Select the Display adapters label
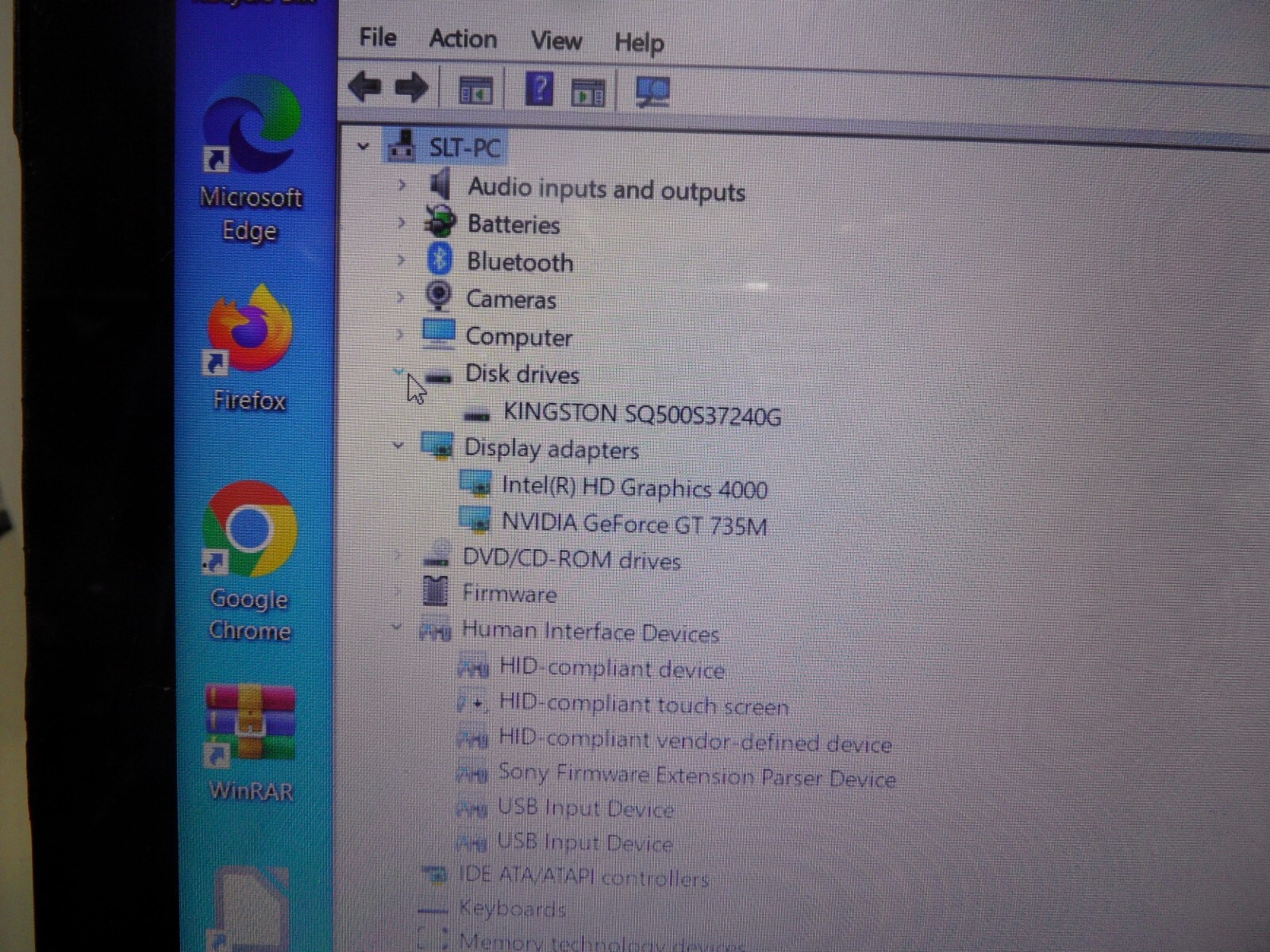The width and height of the screenshot is (1270, 952). [551, 449]
